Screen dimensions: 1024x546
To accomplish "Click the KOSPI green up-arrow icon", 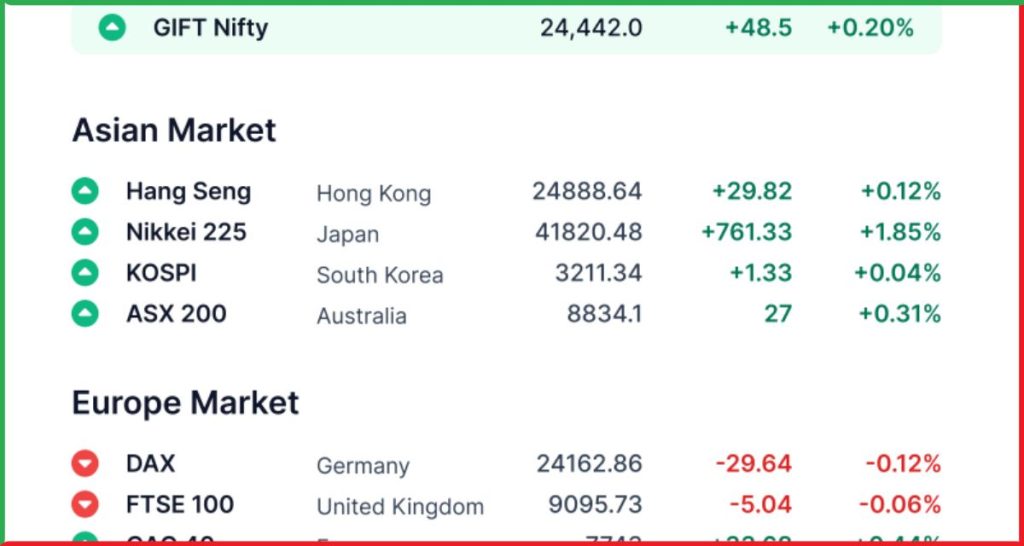I will click(85, 273).
